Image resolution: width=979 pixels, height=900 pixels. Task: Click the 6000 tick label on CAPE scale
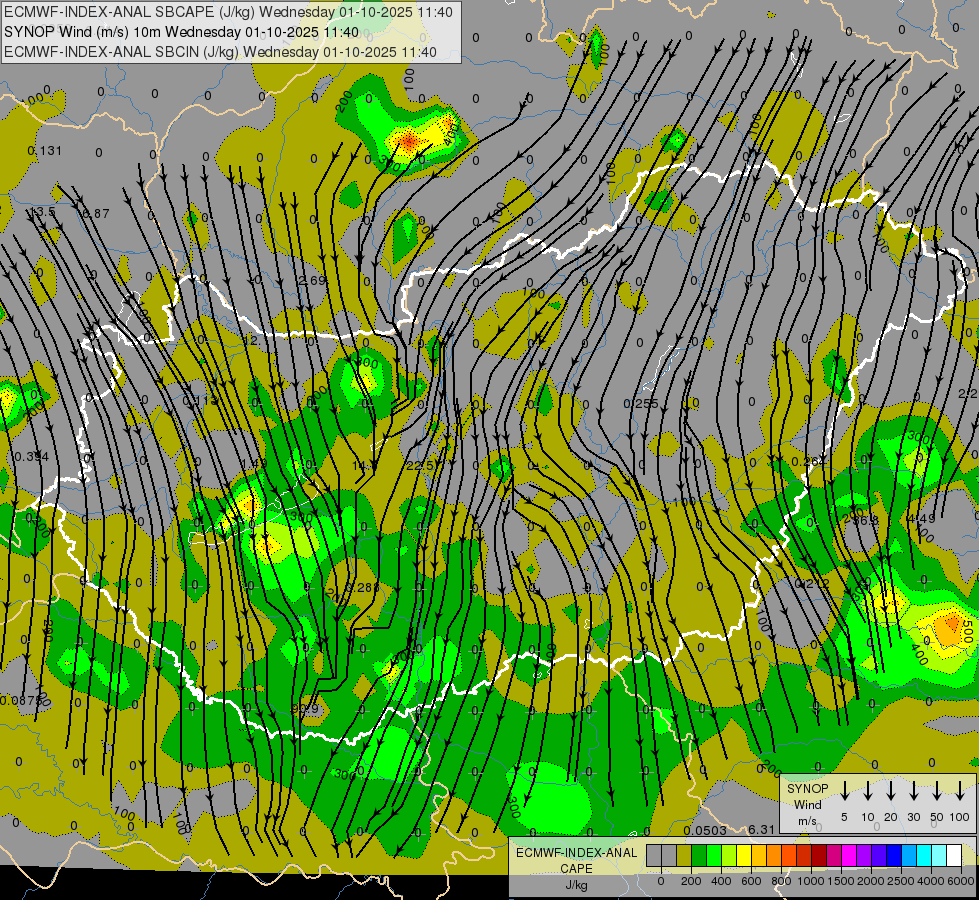click(x=961, y=881)
